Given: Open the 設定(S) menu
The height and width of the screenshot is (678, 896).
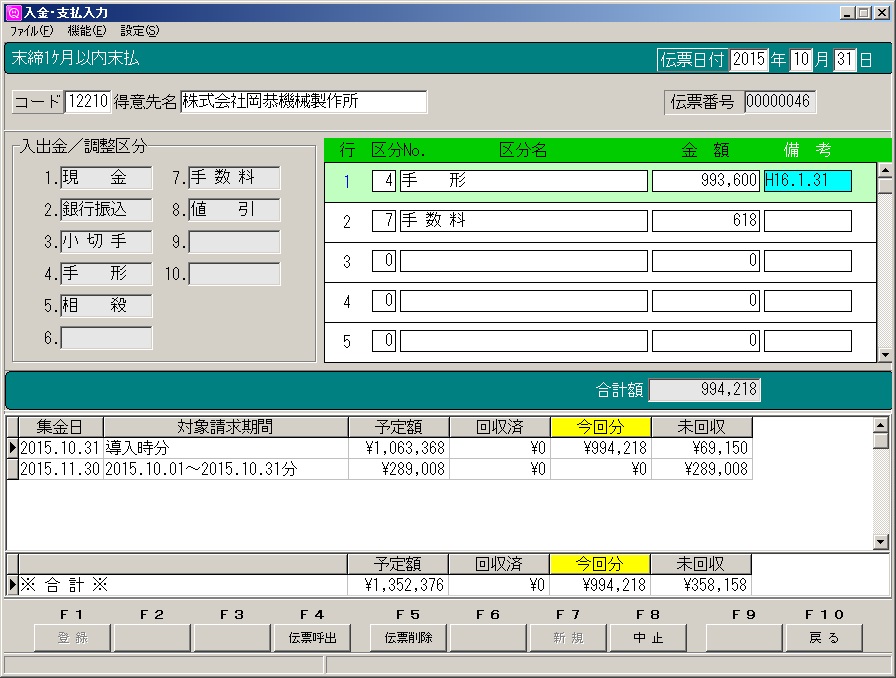Looking at the screenshot, I should click(140, 31).
